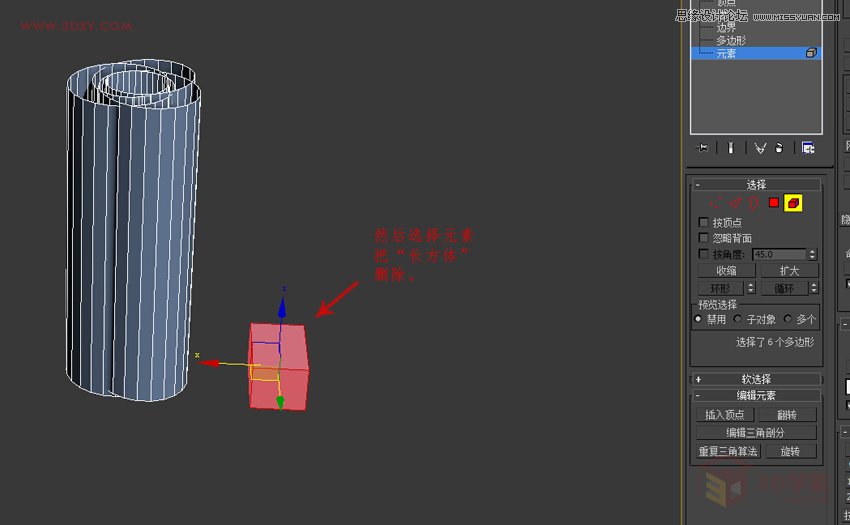Select 边界 in the modifier stack
Screen dimensions: 850x525
[726, 28]
